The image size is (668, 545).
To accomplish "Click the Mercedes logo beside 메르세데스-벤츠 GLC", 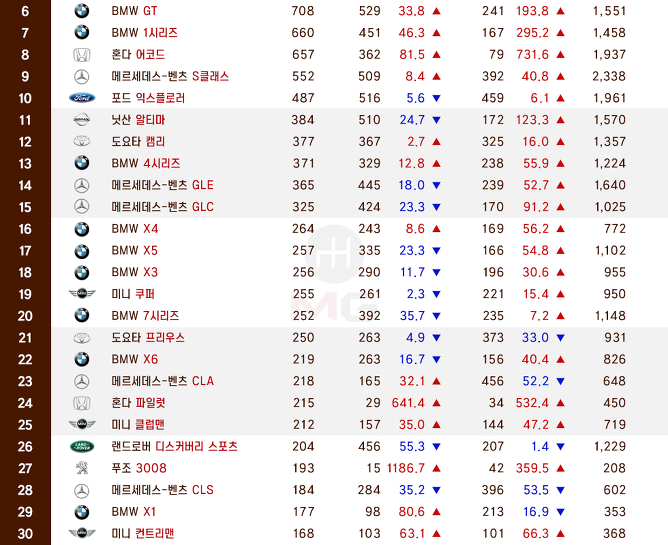I will 82,207.
